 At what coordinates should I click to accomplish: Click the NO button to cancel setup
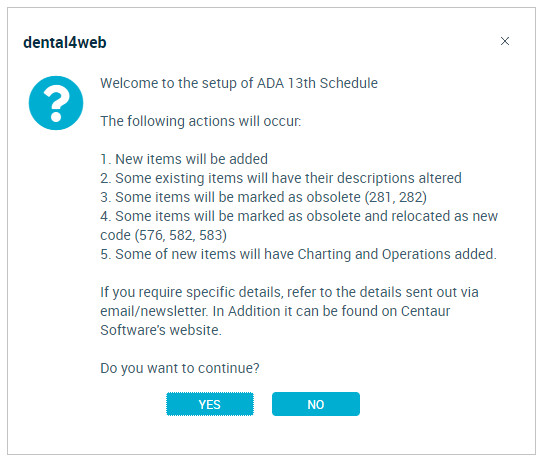pos(316,404)
